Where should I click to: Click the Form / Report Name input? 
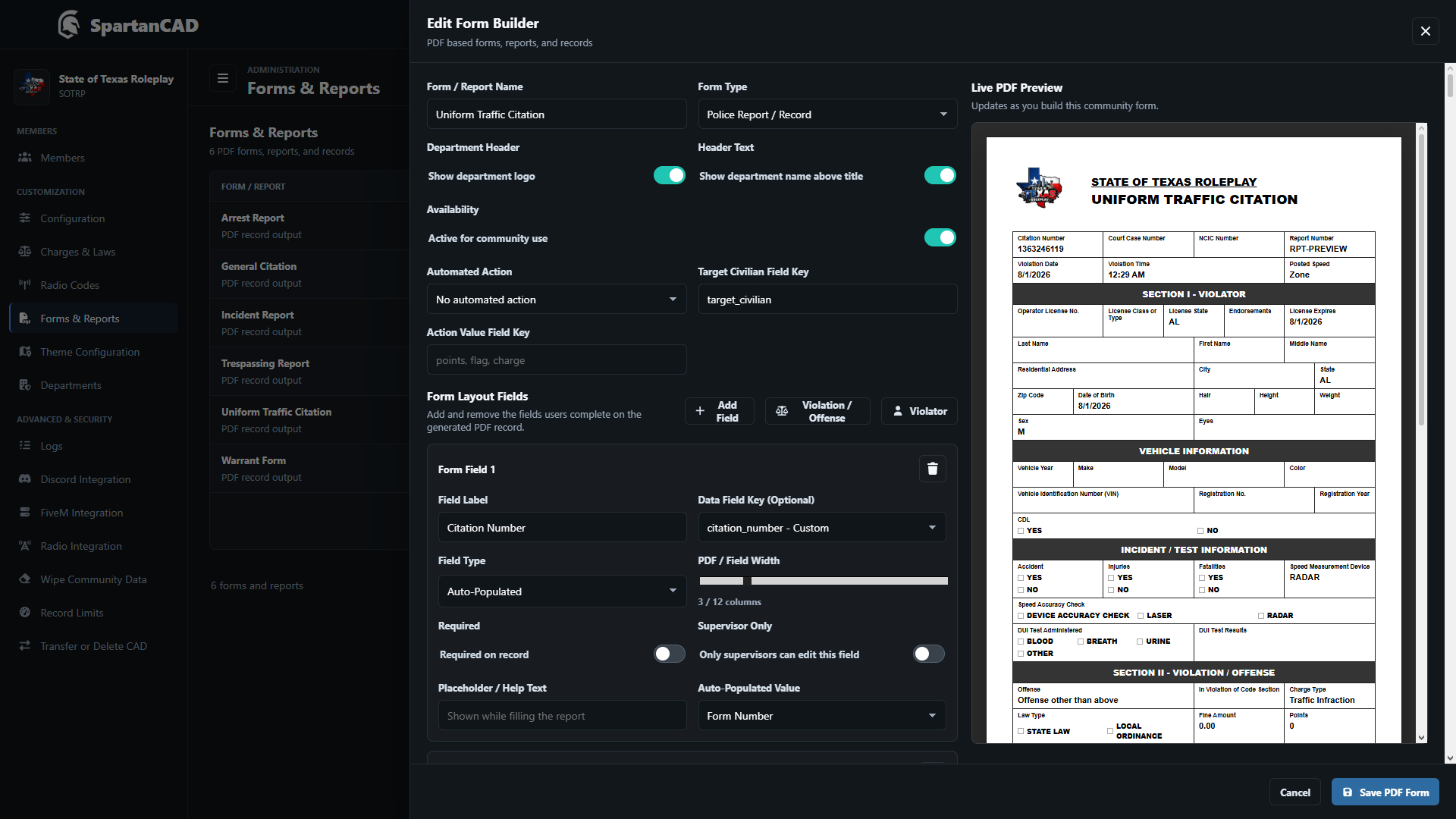click(557, 115)
